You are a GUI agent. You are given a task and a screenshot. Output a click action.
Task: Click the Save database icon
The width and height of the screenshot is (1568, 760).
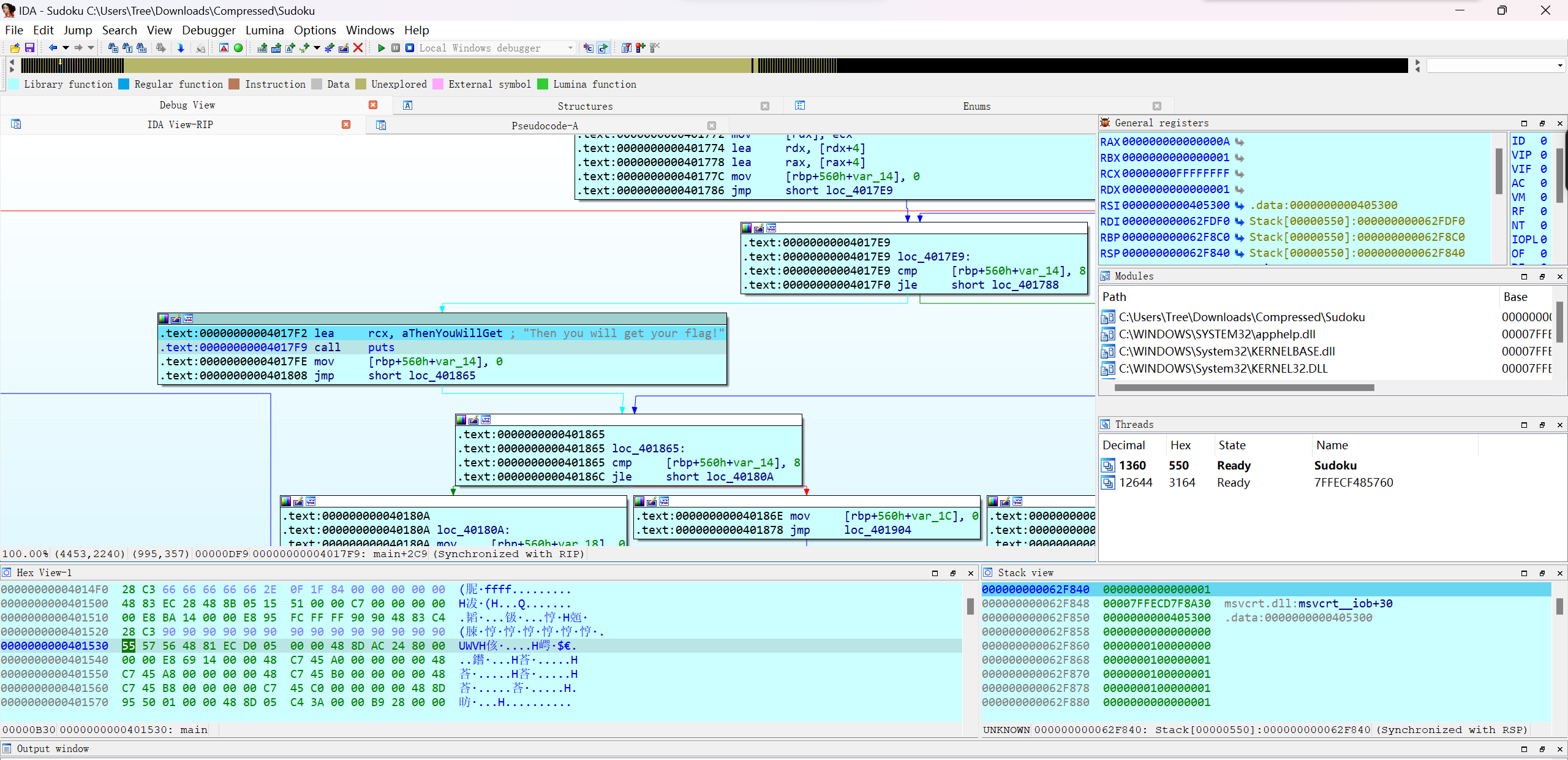point(29,48)
